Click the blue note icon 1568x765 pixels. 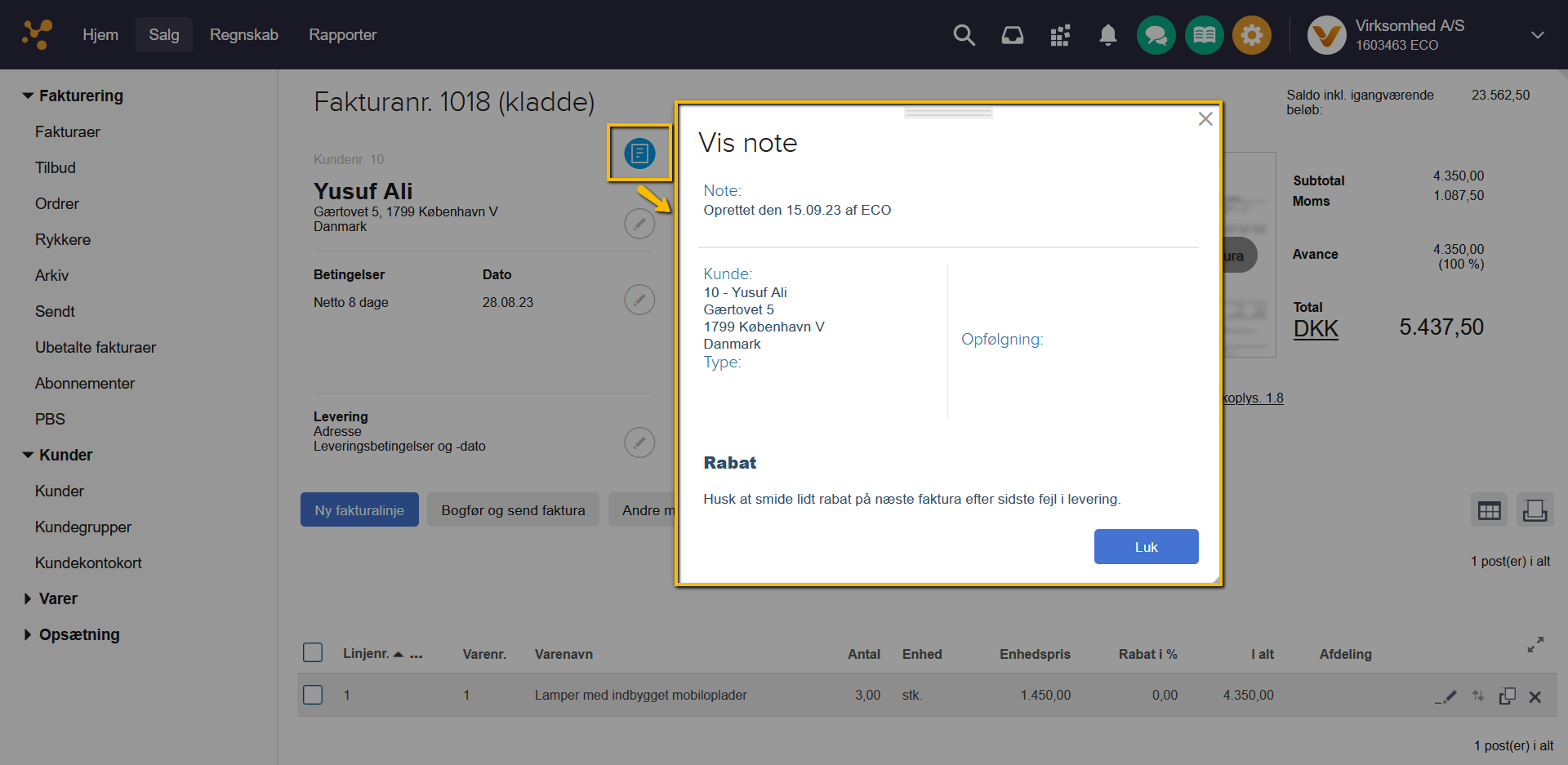(639, 153)
